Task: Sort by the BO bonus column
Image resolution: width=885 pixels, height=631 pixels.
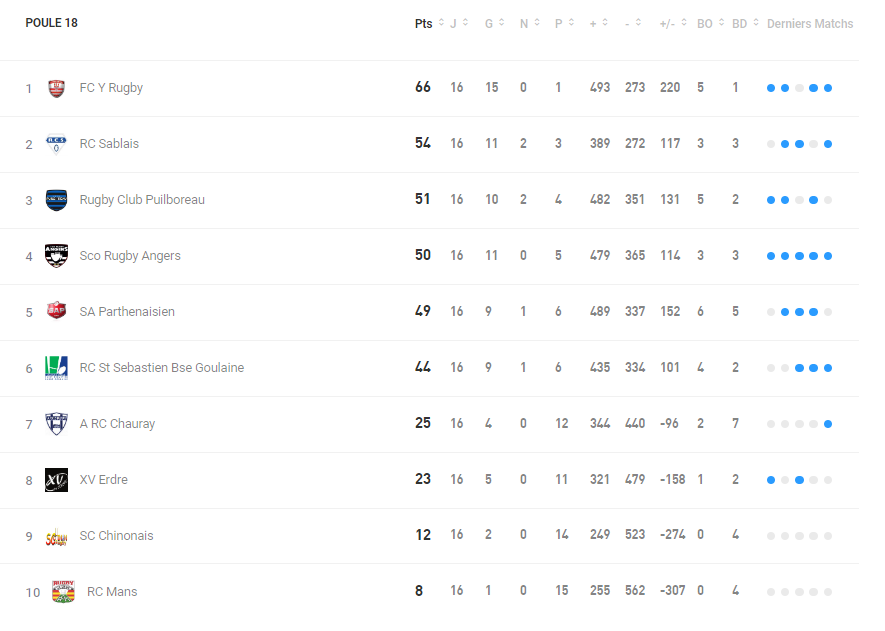Action: point(711,23)
